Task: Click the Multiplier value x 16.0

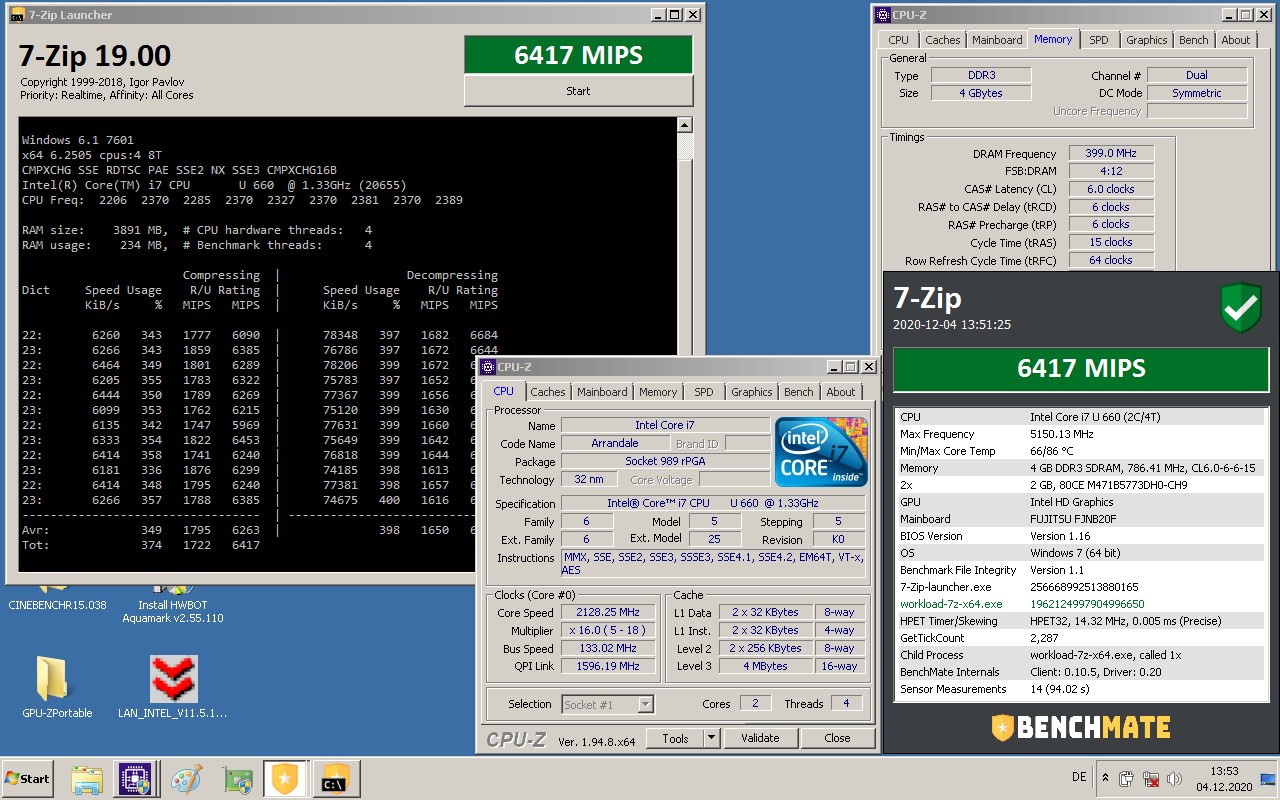Action: coord(608,630)
